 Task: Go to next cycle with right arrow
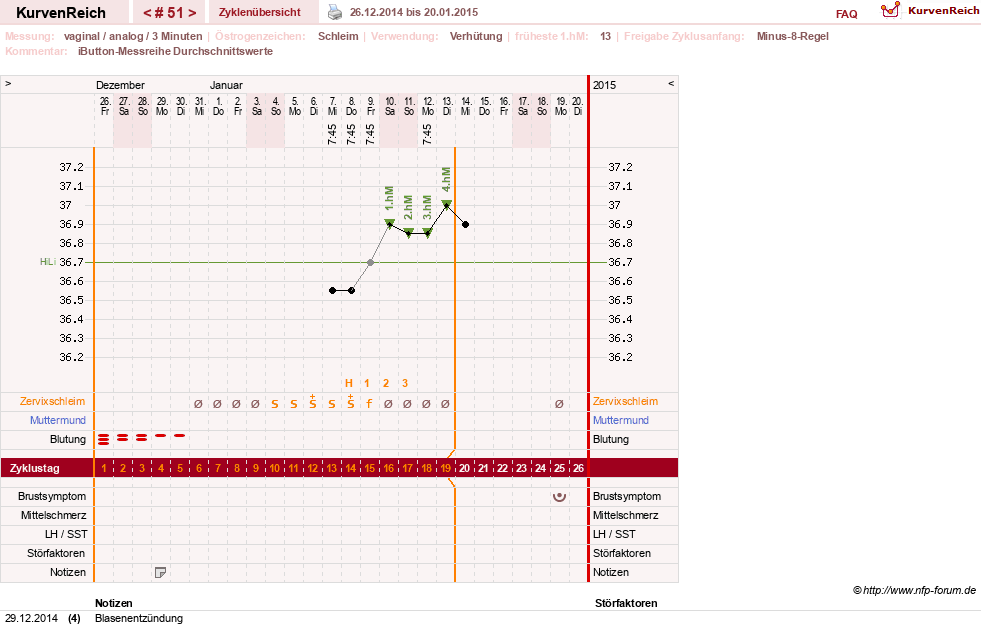click(192, 13)
